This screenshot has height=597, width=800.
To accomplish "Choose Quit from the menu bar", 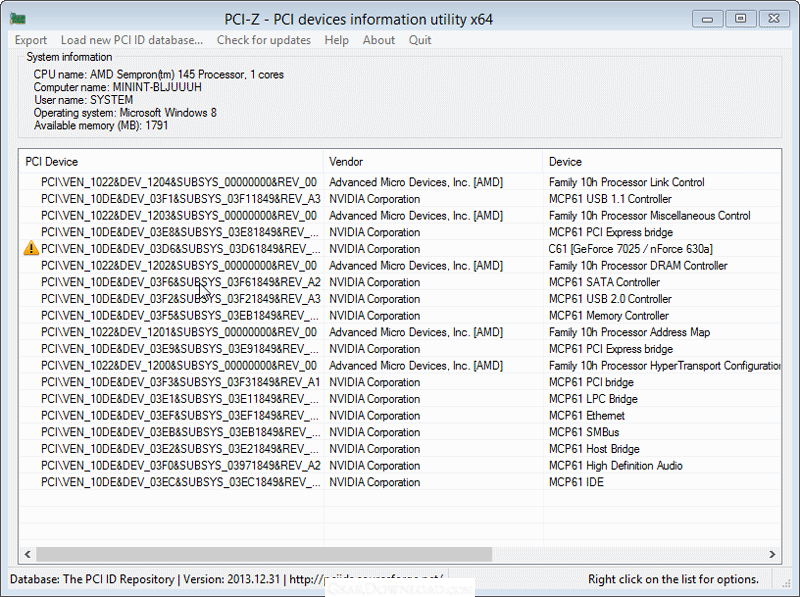I will point(420,40).
